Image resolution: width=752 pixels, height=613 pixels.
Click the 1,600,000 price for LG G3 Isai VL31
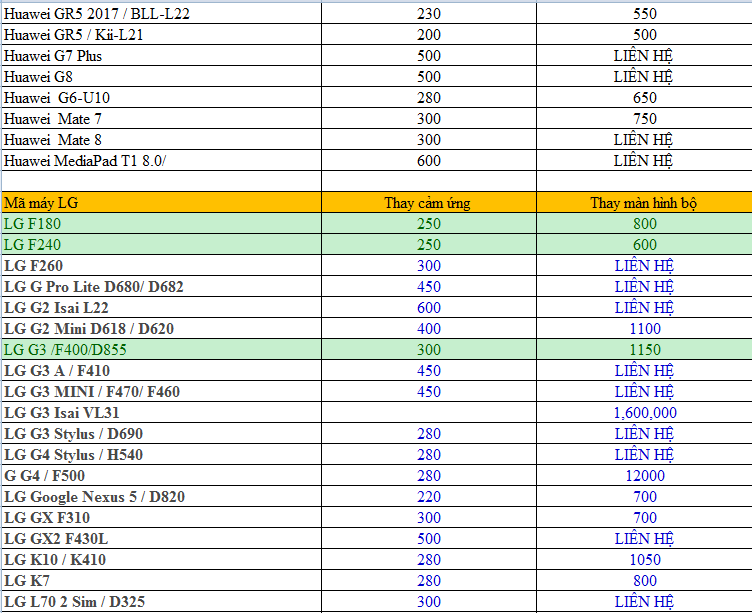pos(644,413)
